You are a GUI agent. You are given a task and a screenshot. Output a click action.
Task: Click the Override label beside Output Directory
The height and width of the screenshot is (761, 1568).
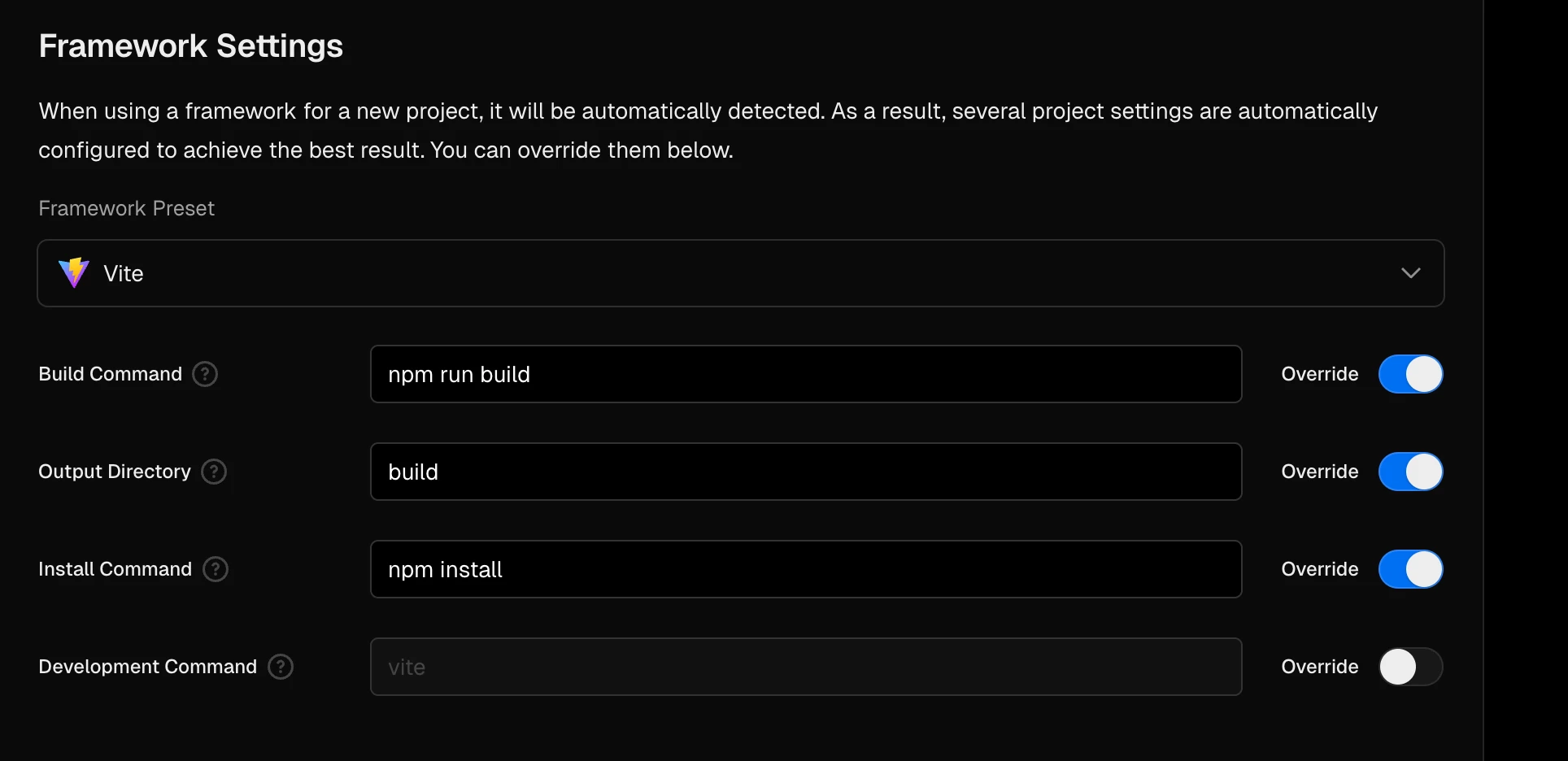[1320, 472]
